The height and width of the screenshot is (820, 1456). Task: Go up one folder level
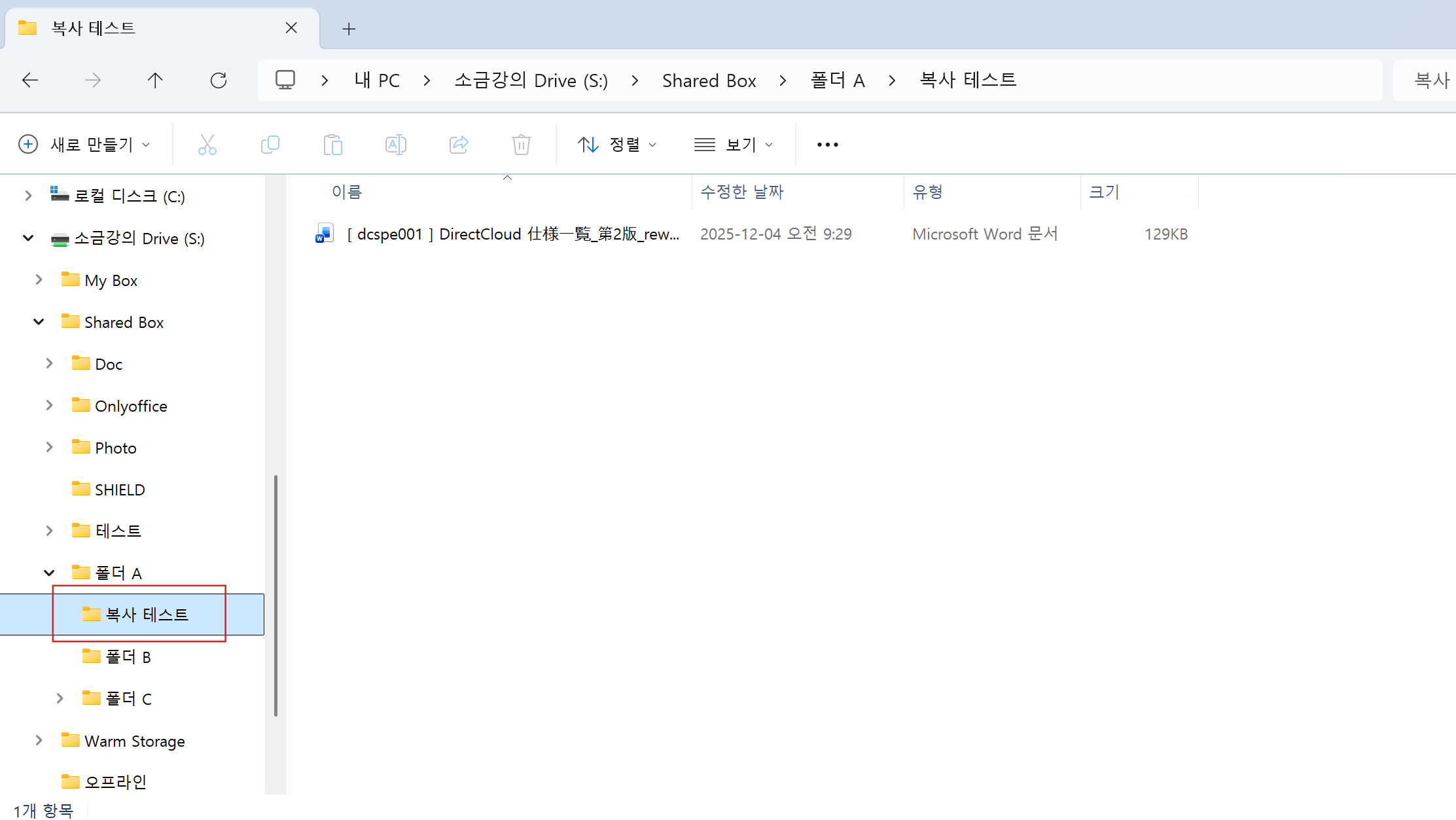pyautogui.click(x=155, y=80)
